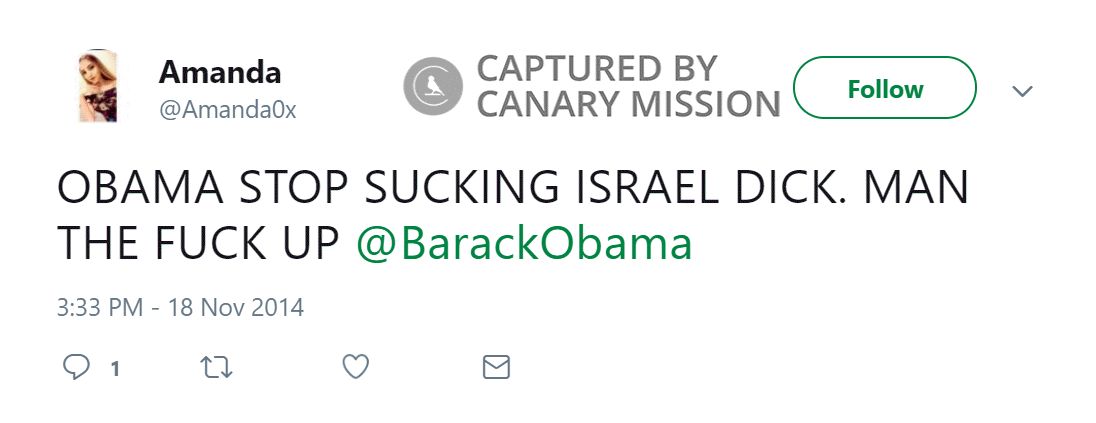The width and height of the screenshot is (1096, 423).
Task: Click Amanda's profile avatar picture
Action: (x=100, y=87)
